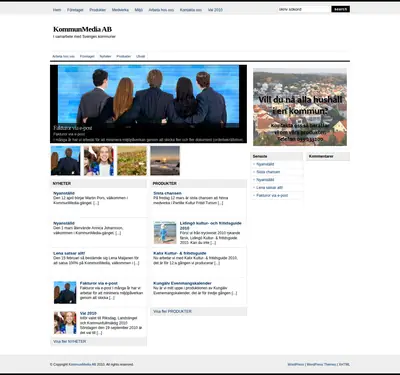Open 'Lena satsar allt!' in Senaste list
This screenshot has width=400, height=375.
point(270,188)
